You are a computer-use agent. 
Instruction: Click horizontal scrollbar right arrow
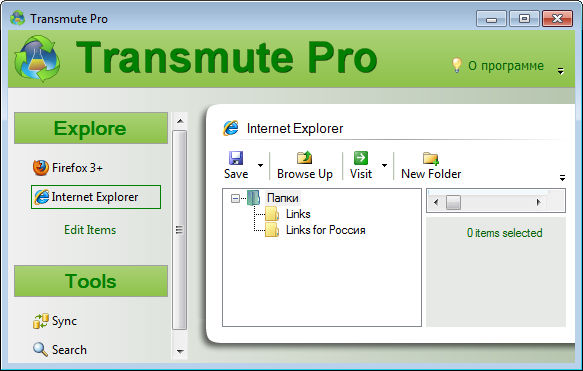pos(538,202)
